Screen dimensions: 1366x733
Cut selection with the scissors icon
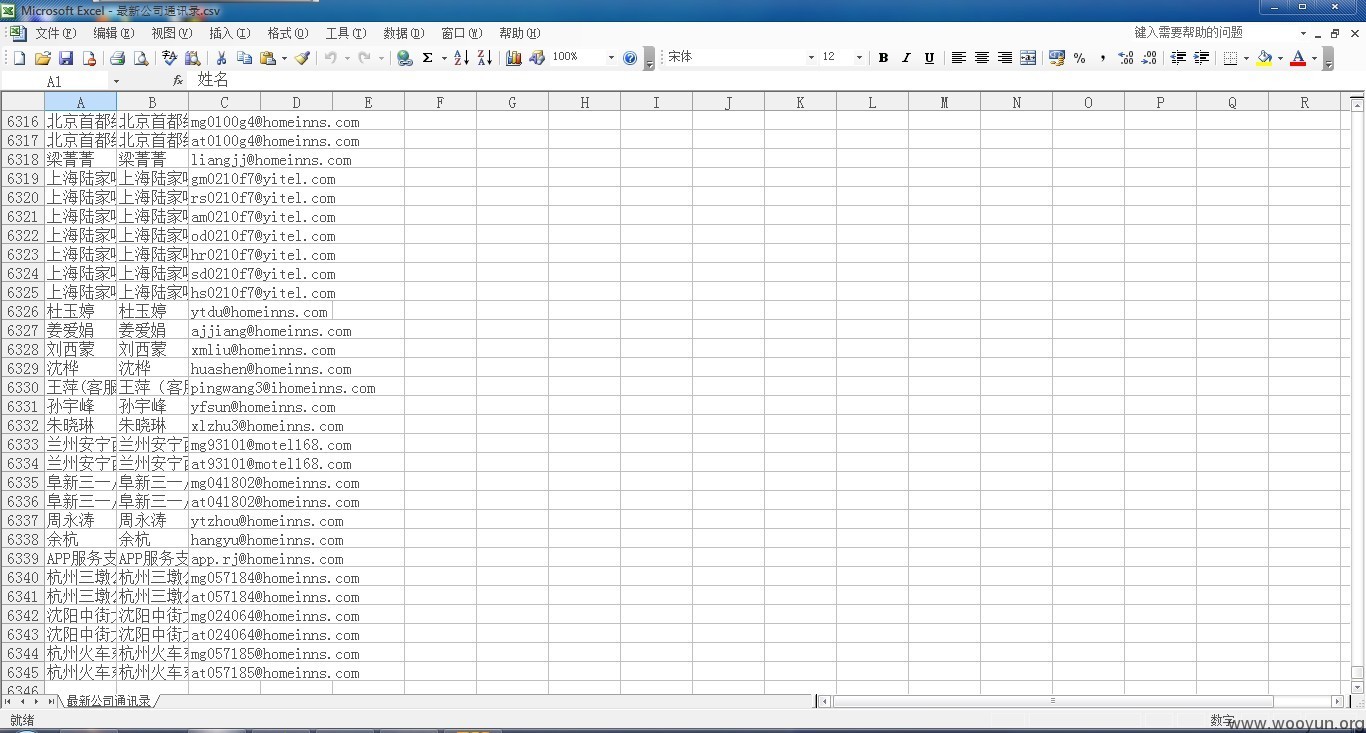coord(221,58)
